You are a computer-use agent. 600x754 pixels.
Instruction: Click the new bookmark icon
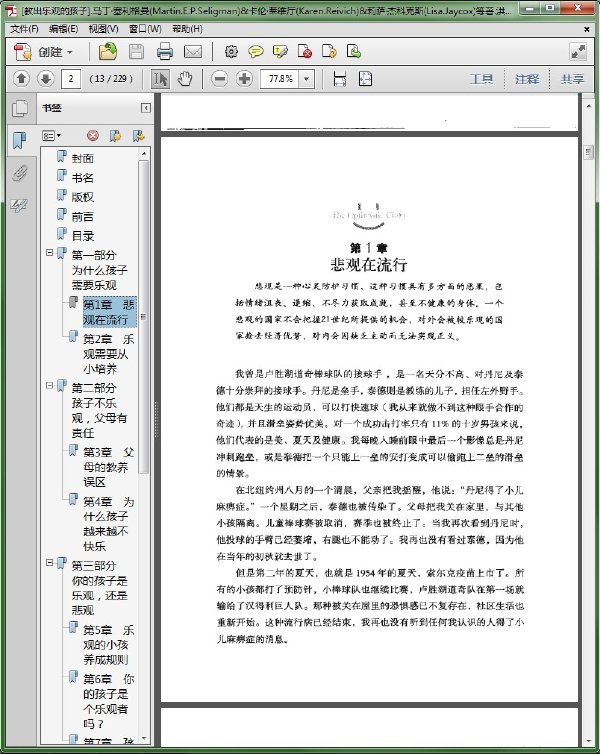point(115,136)
